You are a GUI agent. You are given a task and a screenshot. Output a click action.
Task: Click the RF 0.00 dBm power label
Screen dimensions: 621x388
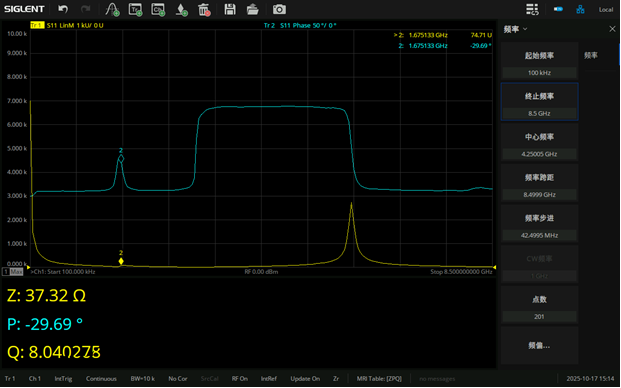click(261, 272)
